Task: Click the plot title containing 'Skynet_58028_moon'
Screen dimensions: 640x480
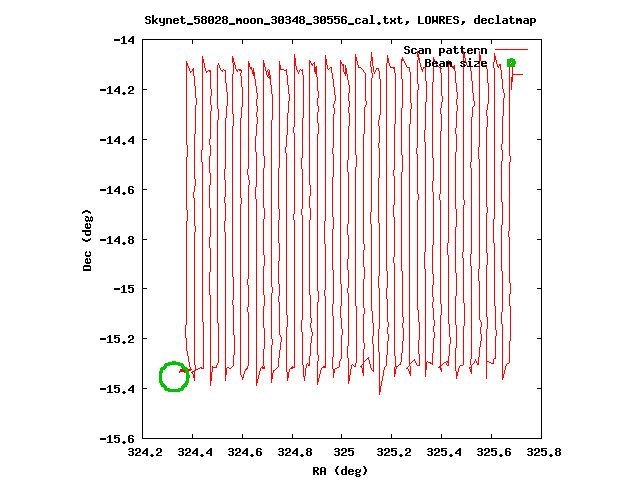Action: (x=340, y=20)
